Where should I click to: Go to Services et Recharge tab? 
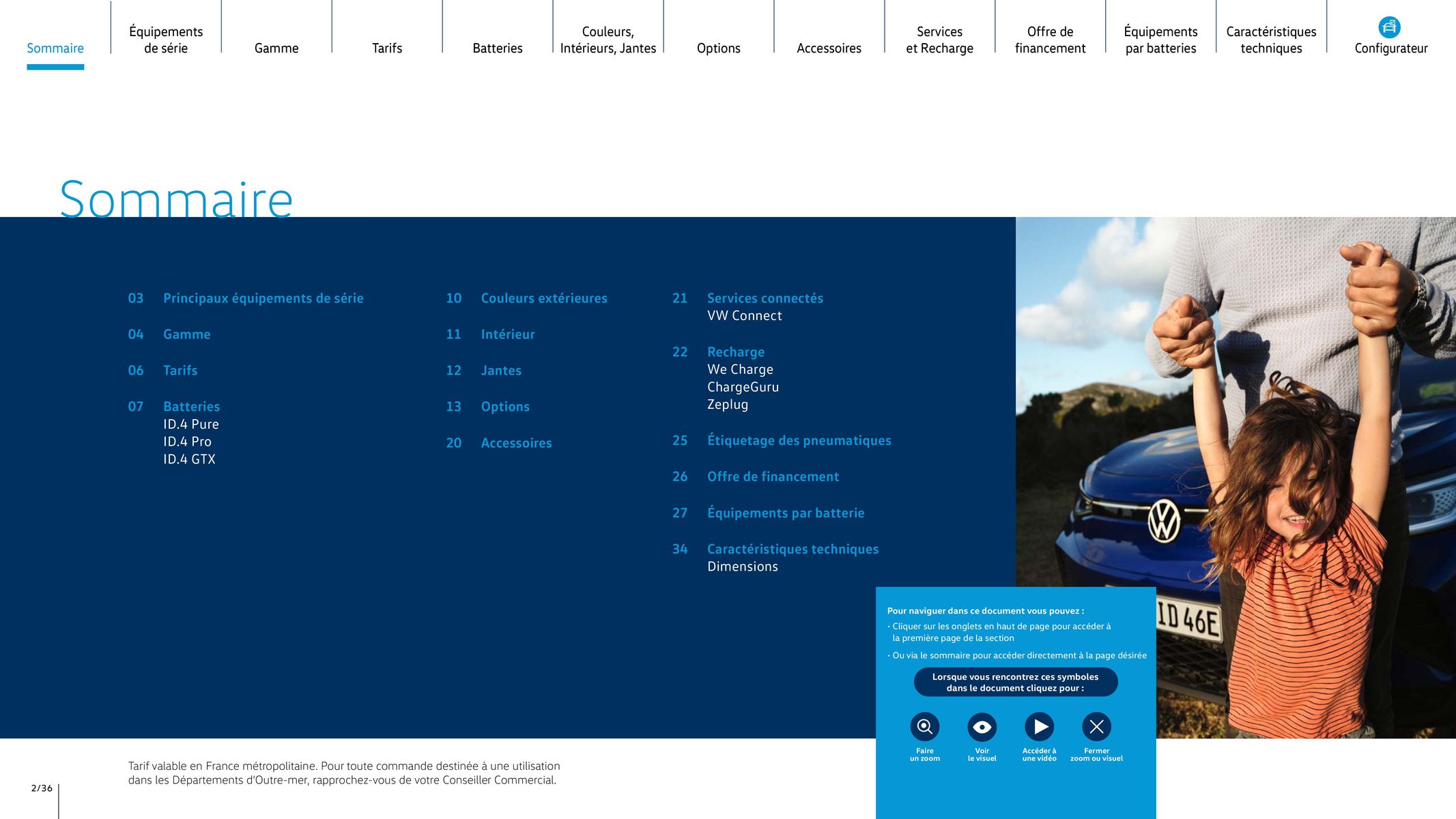(940, 40)
